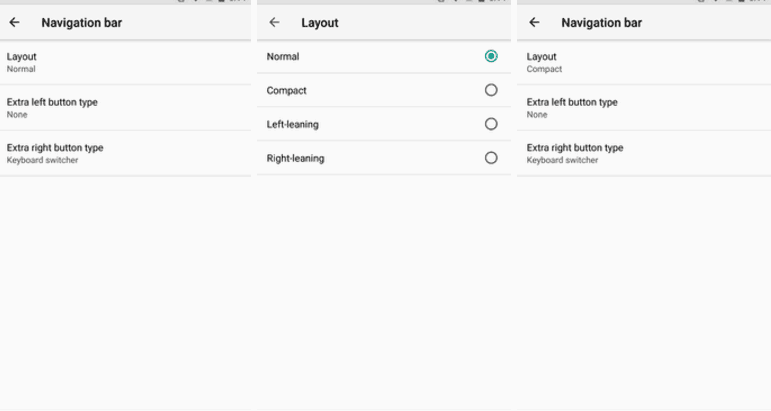Image resolution: width=771 pixels, height=411 pixels.
Task: Select the Normal radio button
Action: [x=490, y=57]
